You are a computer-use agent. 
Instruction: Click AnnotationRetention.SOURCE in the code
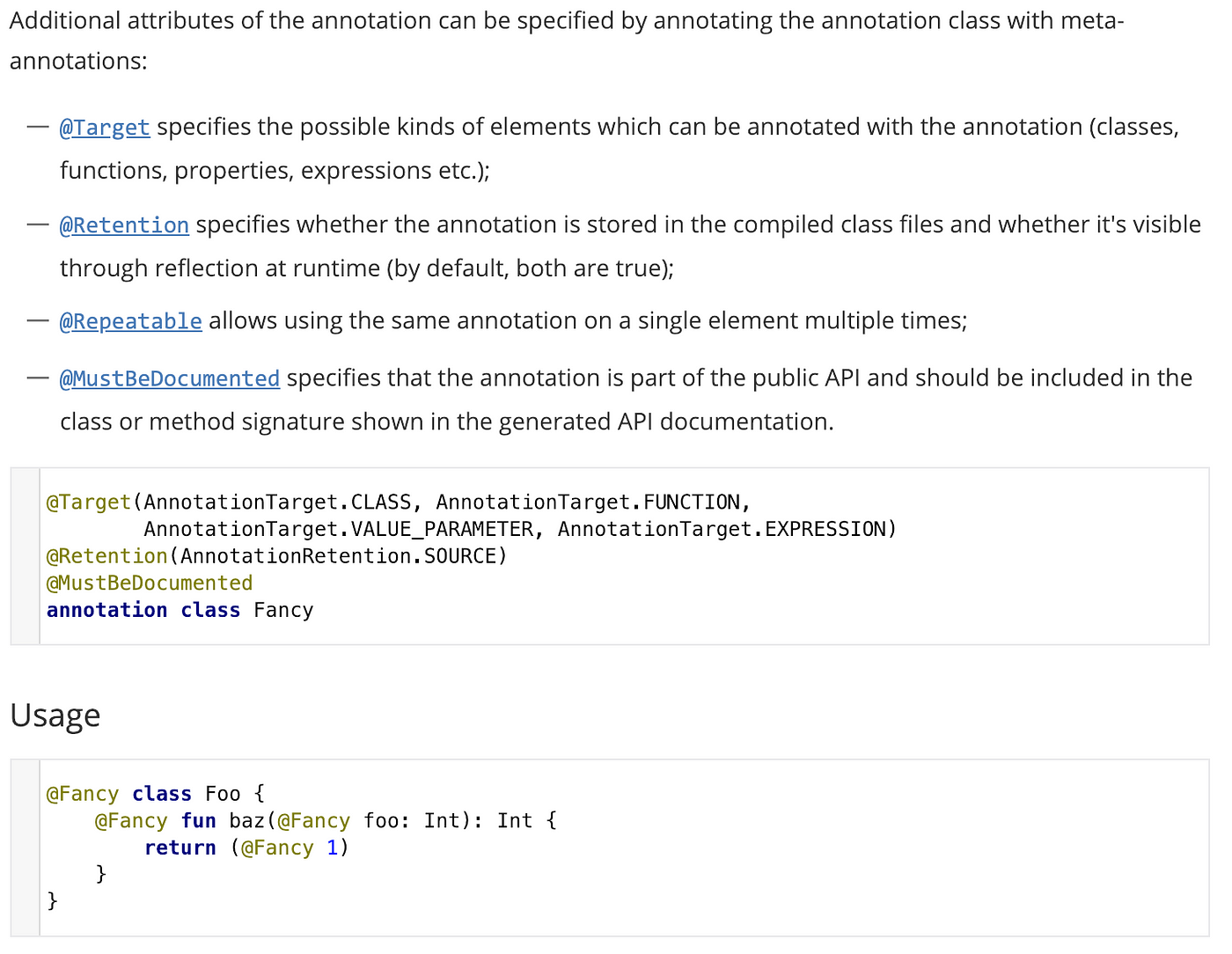pyautogui.click(x=339, y=556)
